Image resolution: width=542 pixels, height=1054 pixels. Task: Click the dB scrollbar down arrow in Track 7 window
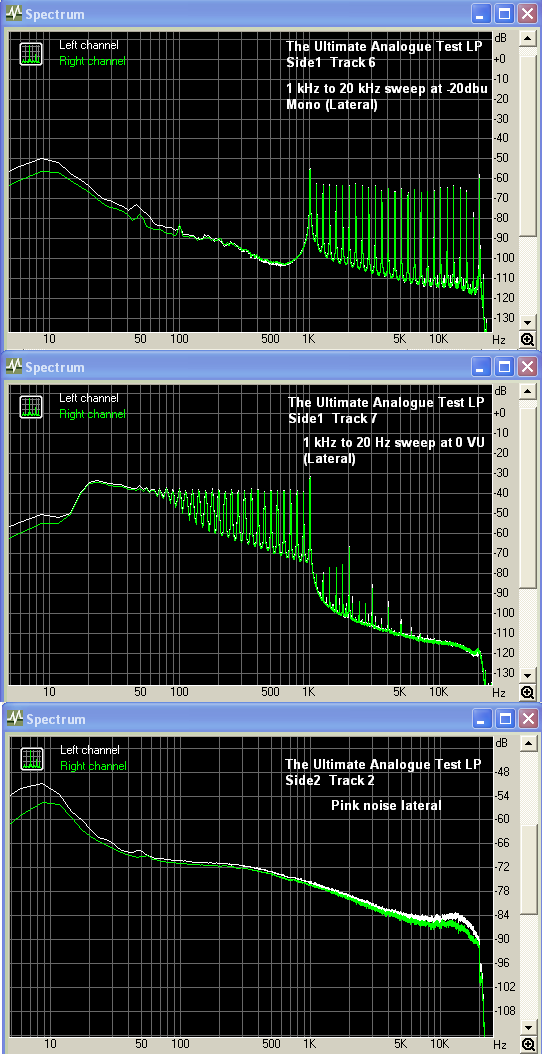(x=527, y=676)
